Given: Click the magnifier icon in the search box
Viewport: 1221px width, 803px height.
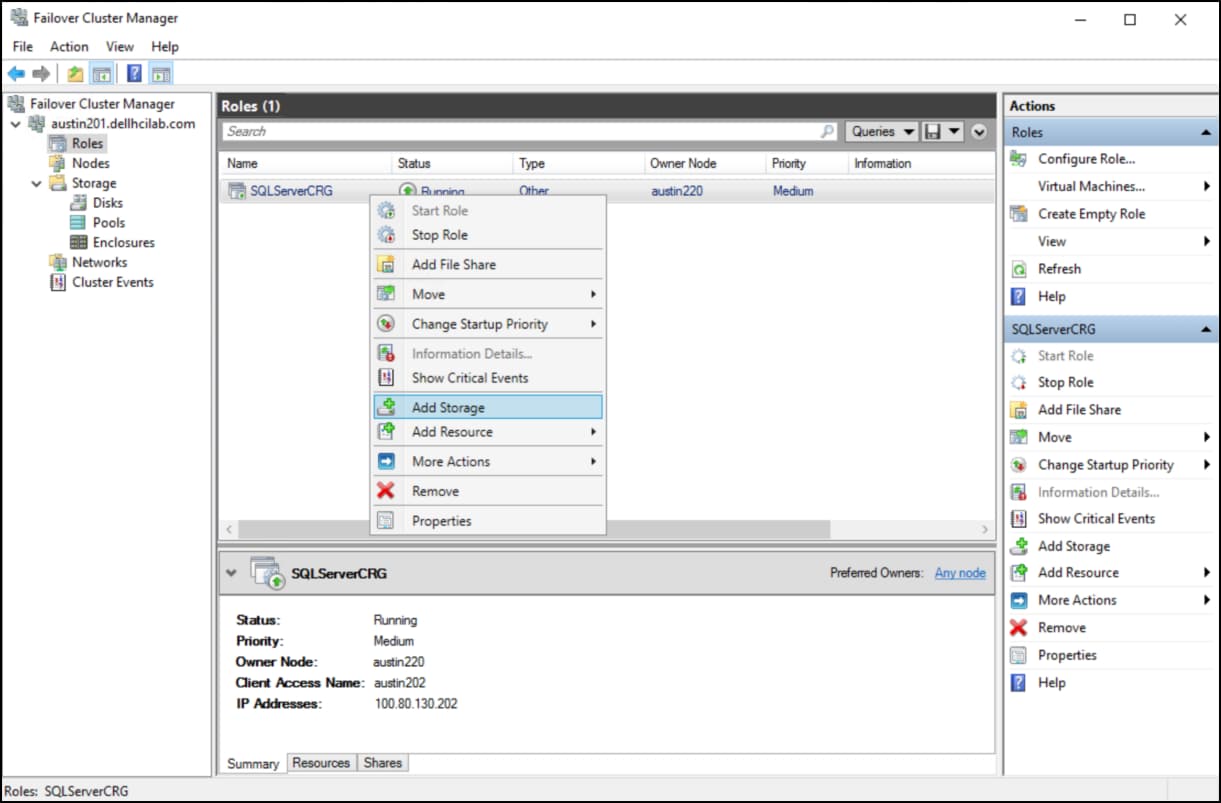Looking at the screenshot, I should tap(827, 131).
